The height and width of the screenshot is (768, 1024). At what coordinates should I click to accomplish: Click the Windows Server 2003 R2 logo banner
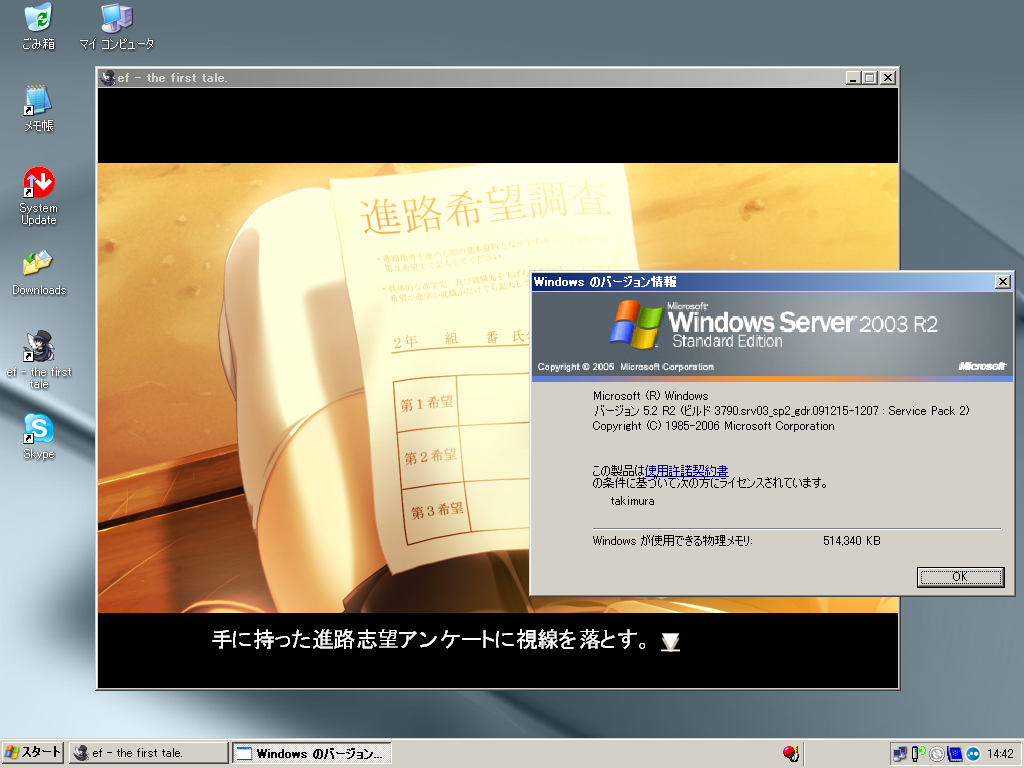coord(772,336)
